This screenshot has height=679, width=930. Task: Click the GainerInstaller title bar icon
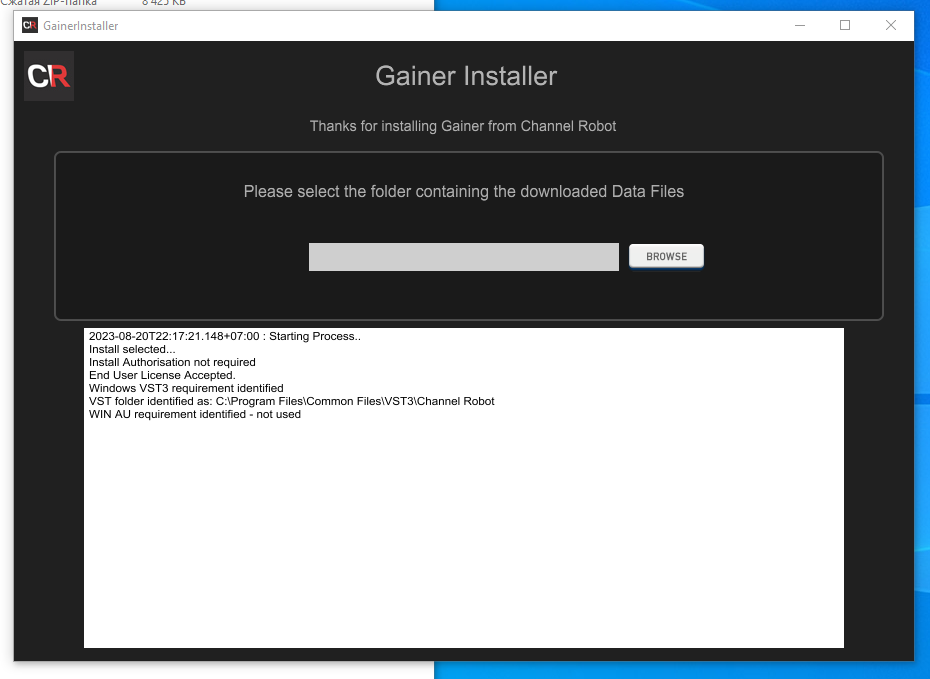30,25
